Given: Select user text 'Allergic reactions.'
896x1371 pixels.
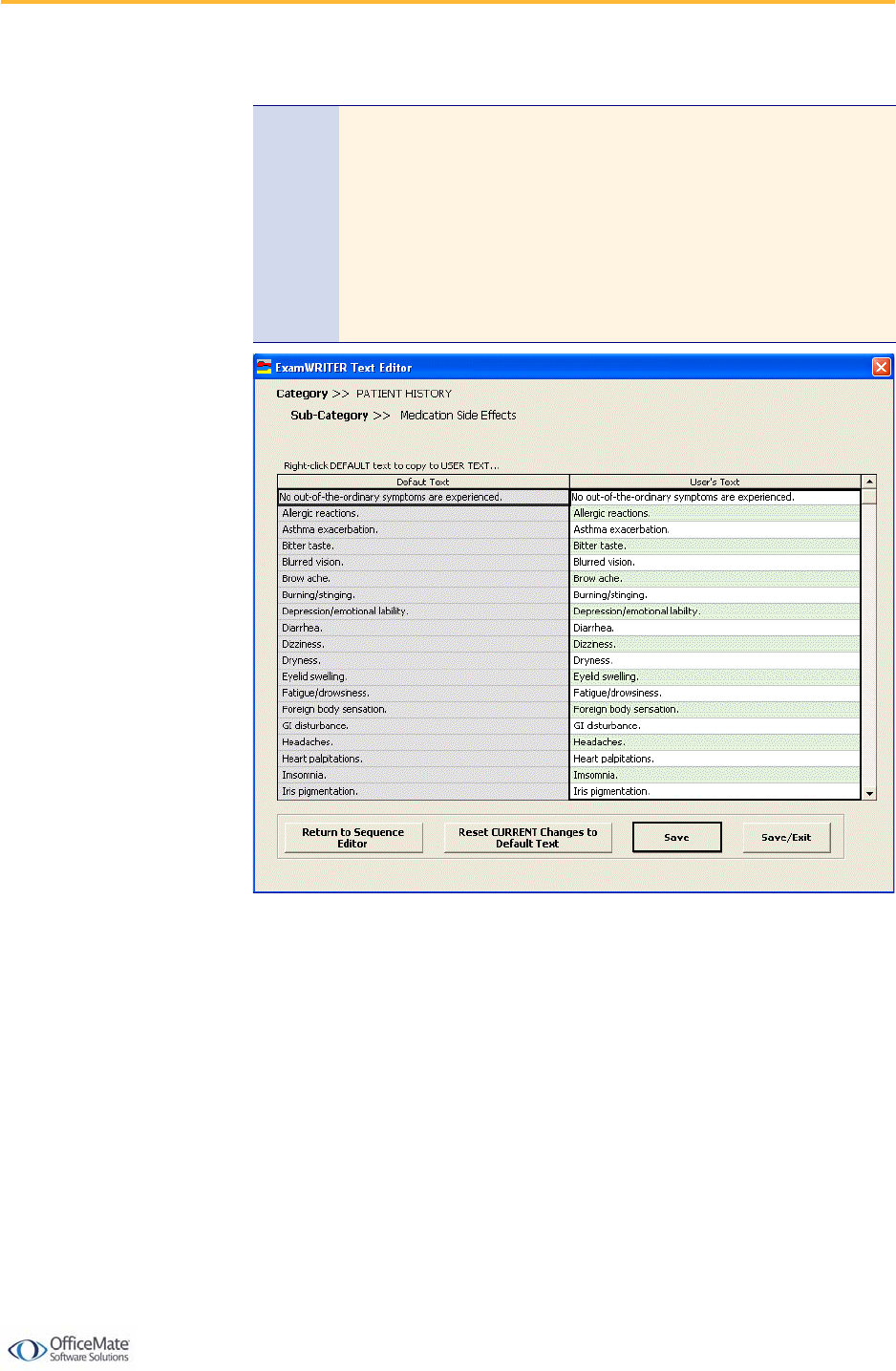Looking at the screenshot, I should coord(715,513).
